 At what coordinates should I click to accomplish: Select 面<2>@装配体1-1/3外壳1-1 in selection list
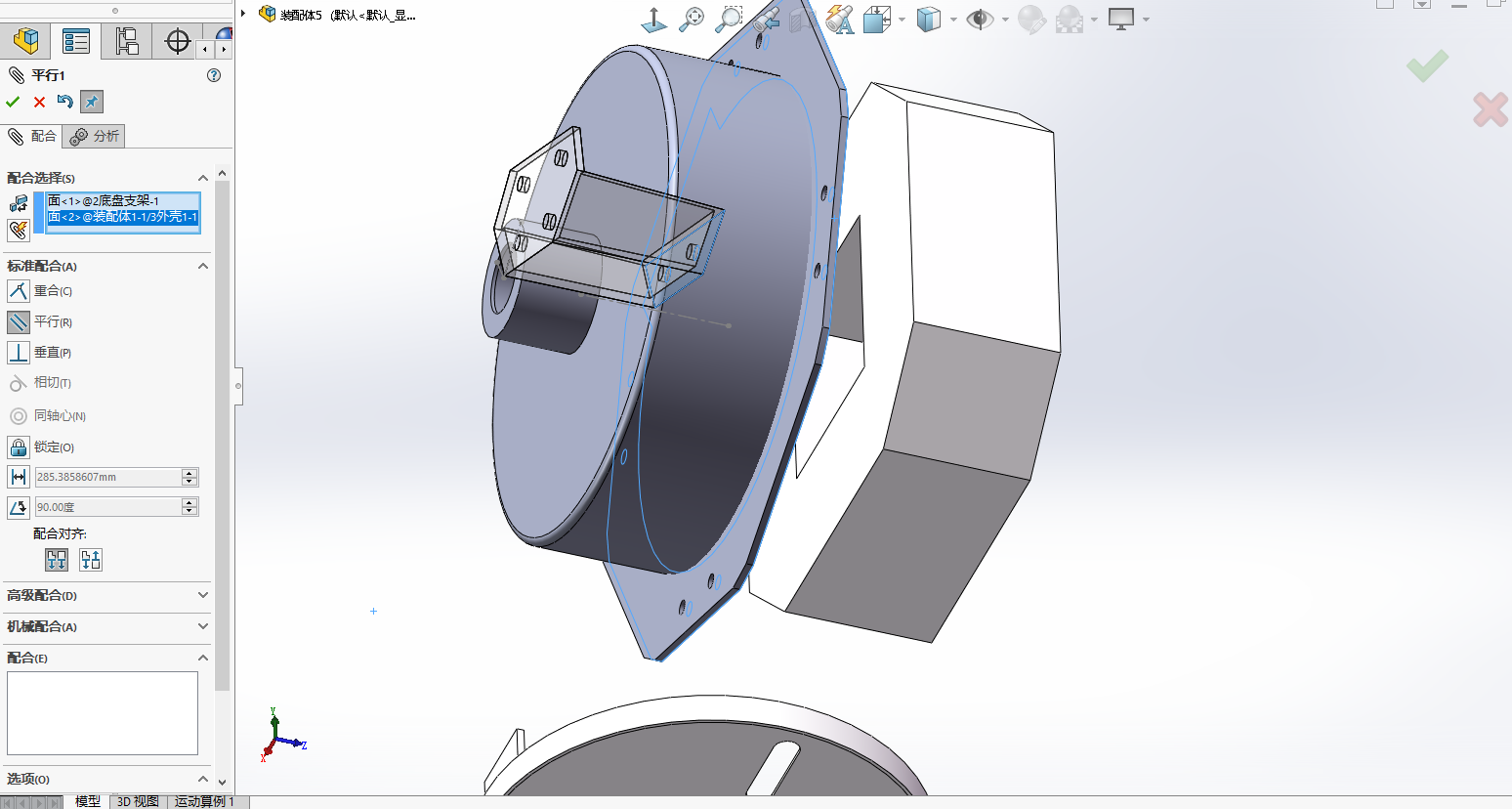pyautogui.click(x=123, y=217)
